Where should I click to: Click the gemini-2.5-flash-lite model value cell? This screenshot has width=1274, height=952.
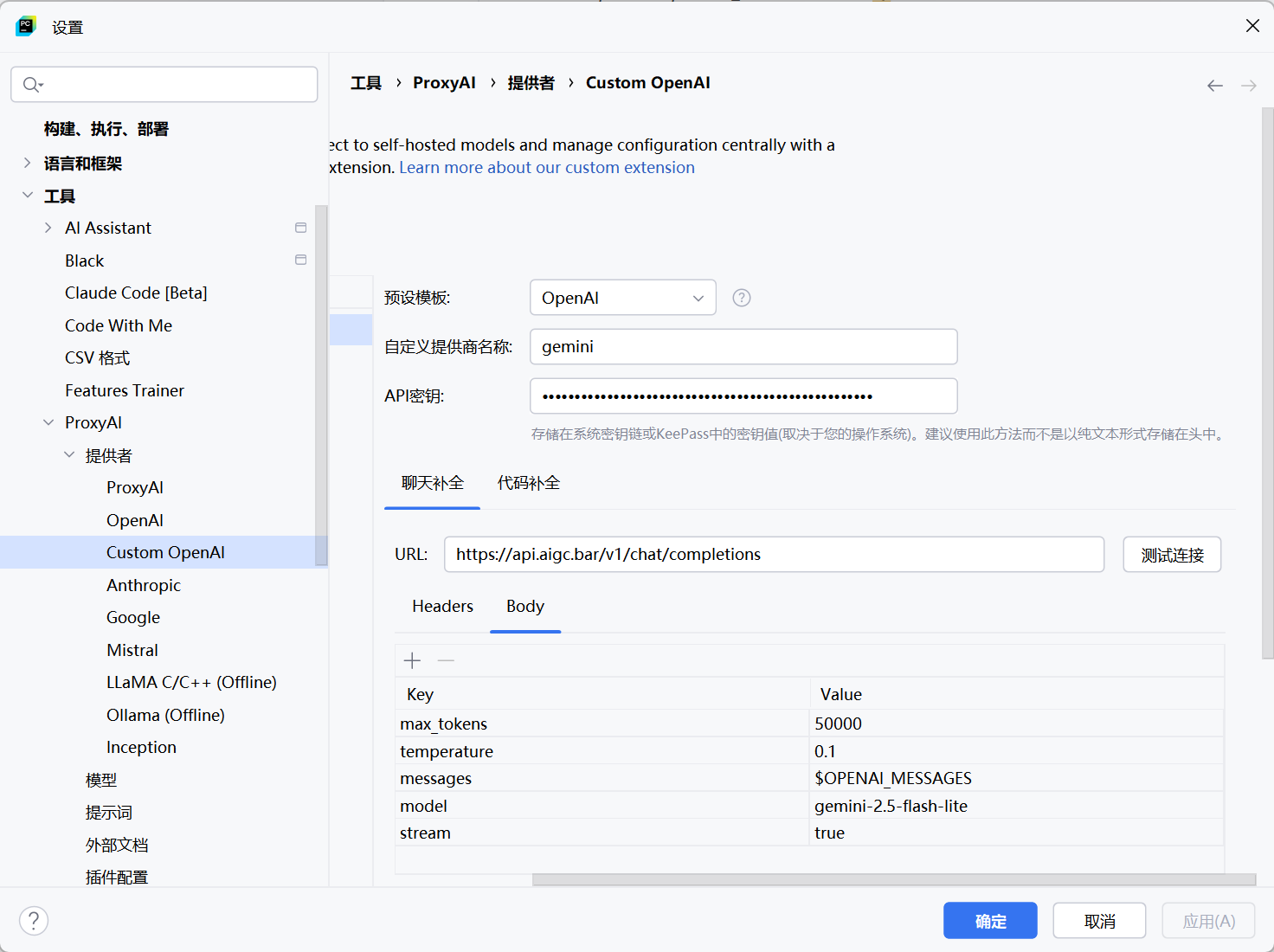[1016, 806]
